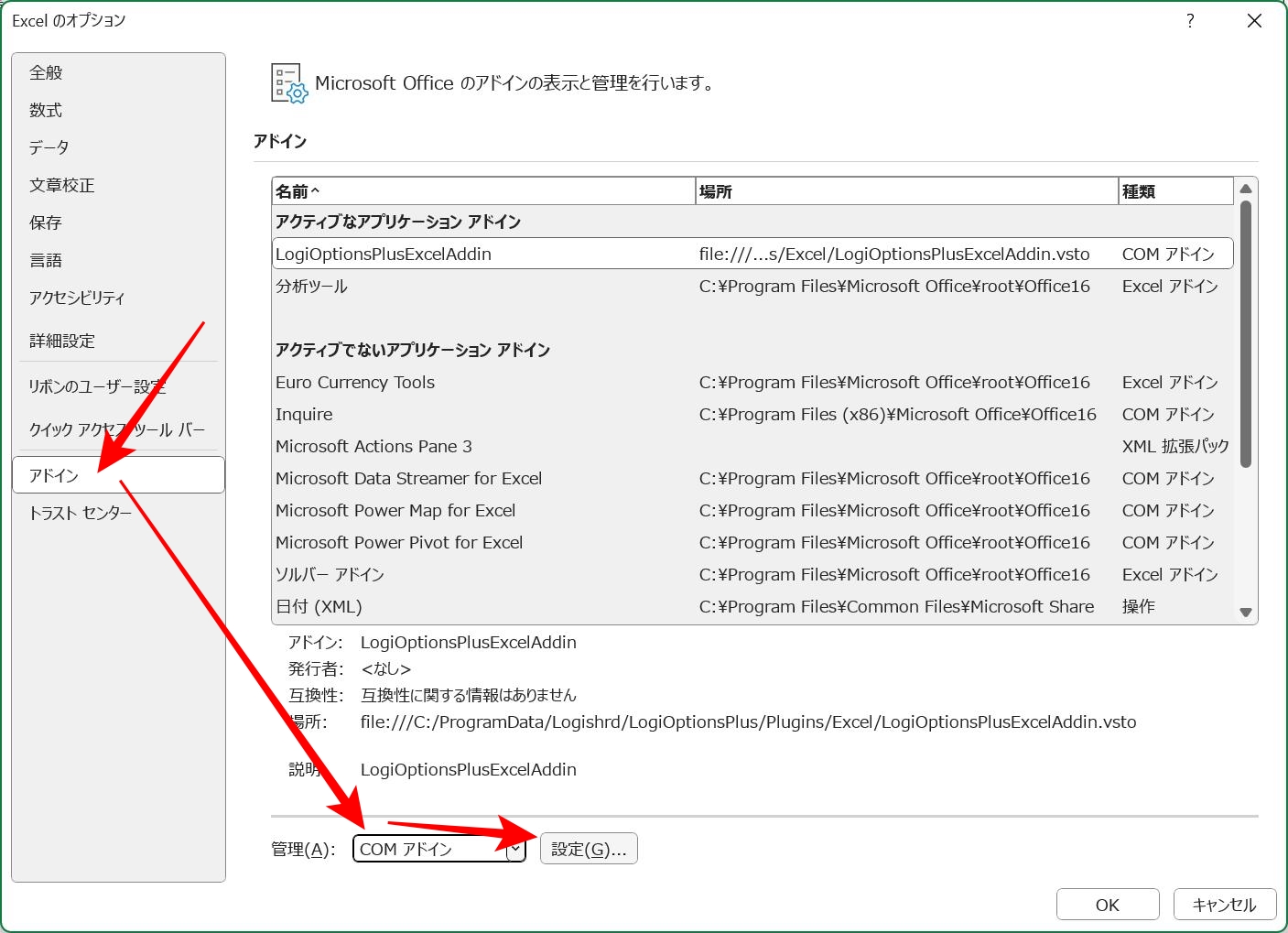Select the Inquire add-in row
1288x933 pixels.
tap(752, 414)
